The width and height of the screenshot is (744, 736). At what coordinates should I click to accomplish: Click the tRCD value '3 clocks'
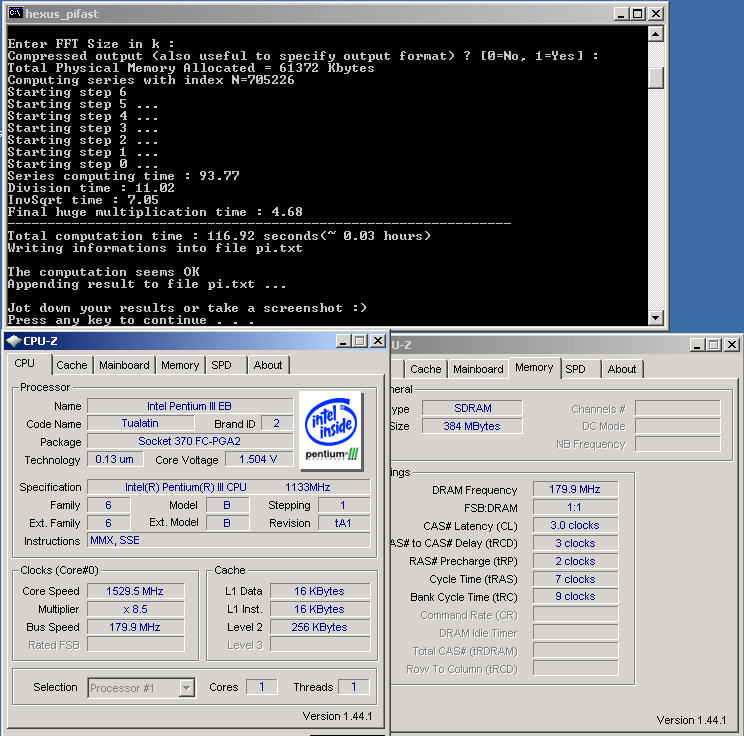(x=576, y=543)
